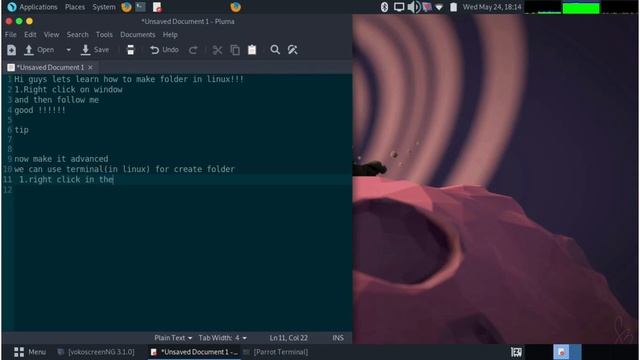
Task: Create a new document with toolbar icon
Action: pos(11,50)
